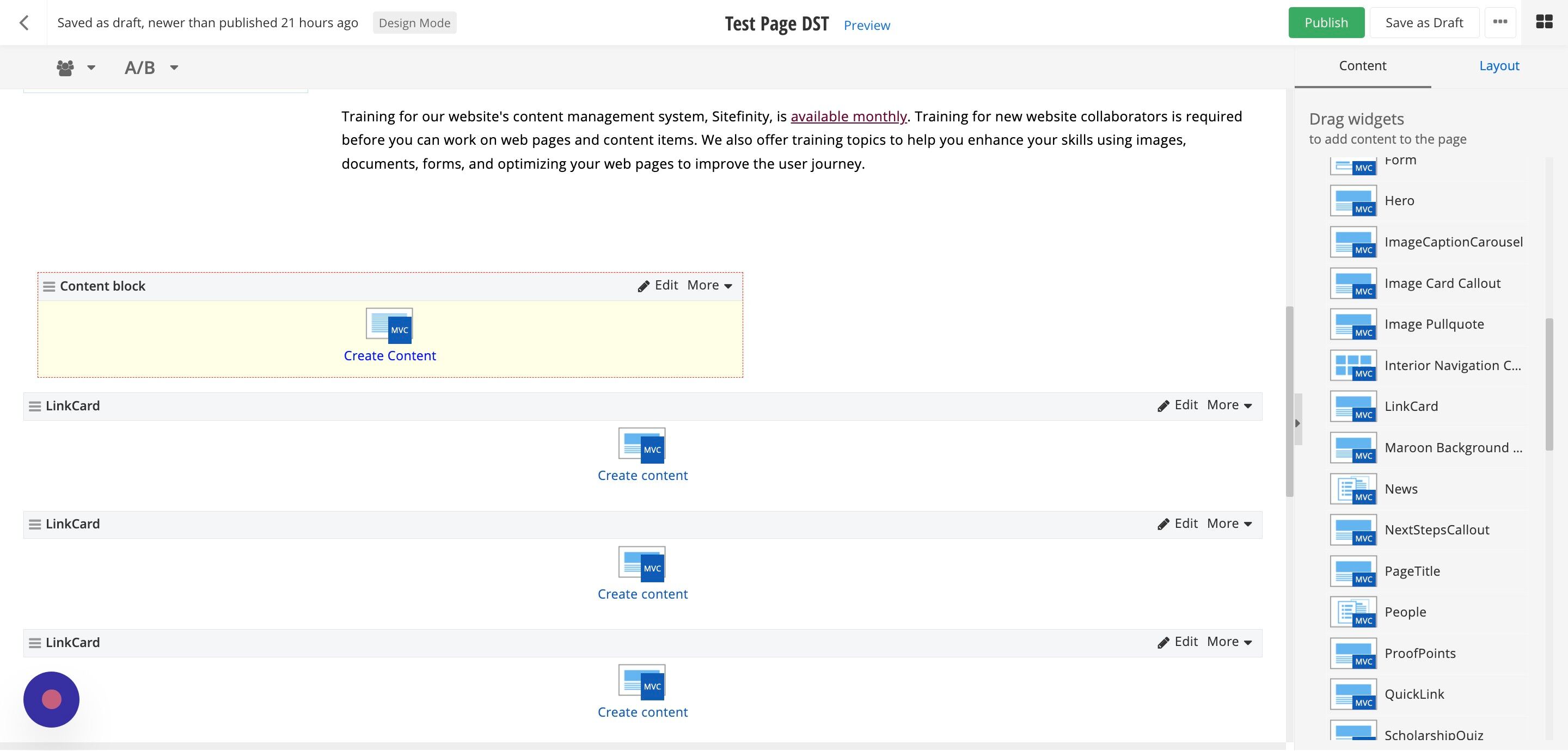Switch to the Layout tab
This screenshot has width=1568, height=751.
pos(1499,66)
